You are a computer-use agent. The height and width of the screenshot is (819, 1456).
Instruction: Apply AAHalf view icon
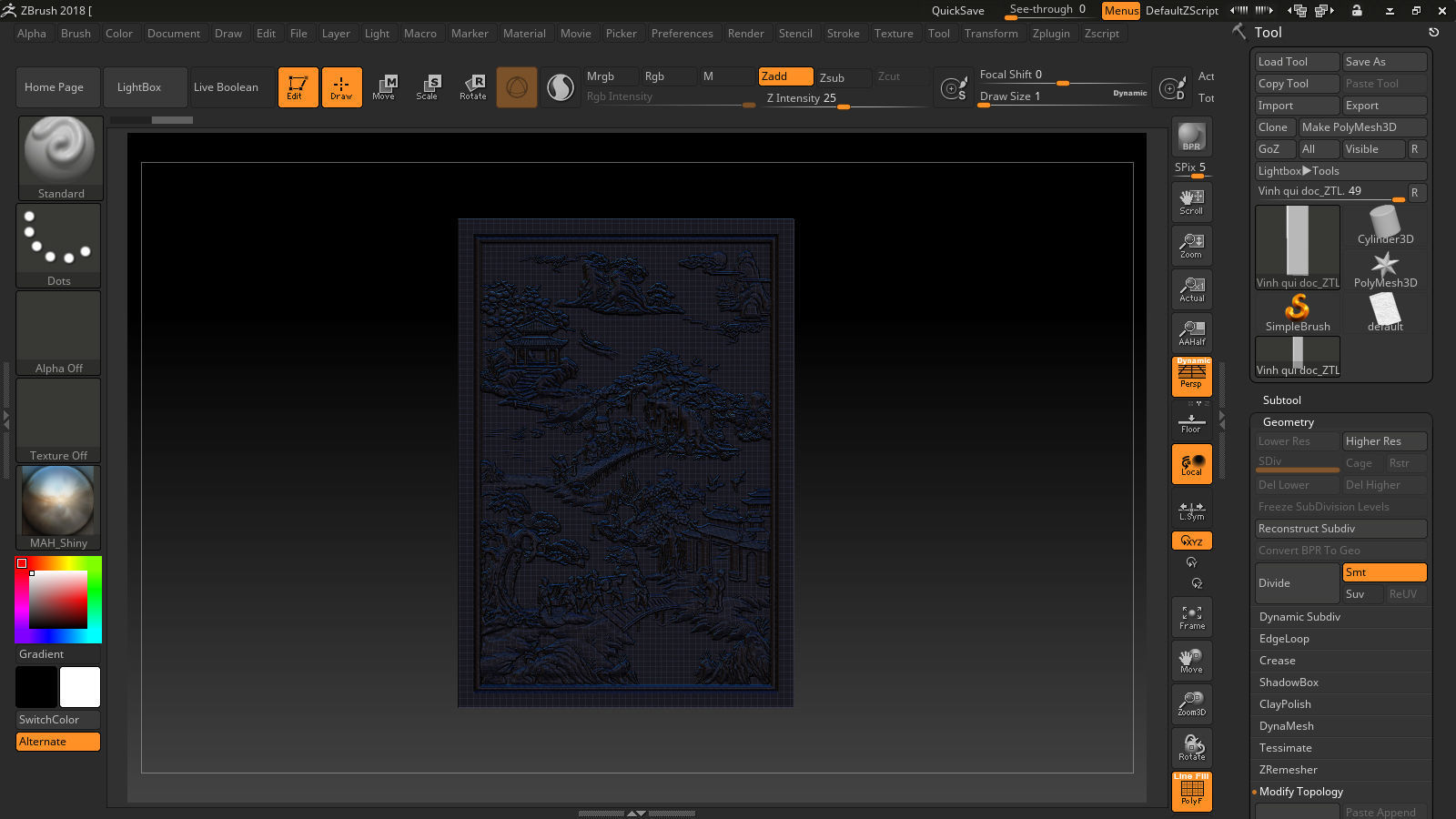pos(1191,333)
